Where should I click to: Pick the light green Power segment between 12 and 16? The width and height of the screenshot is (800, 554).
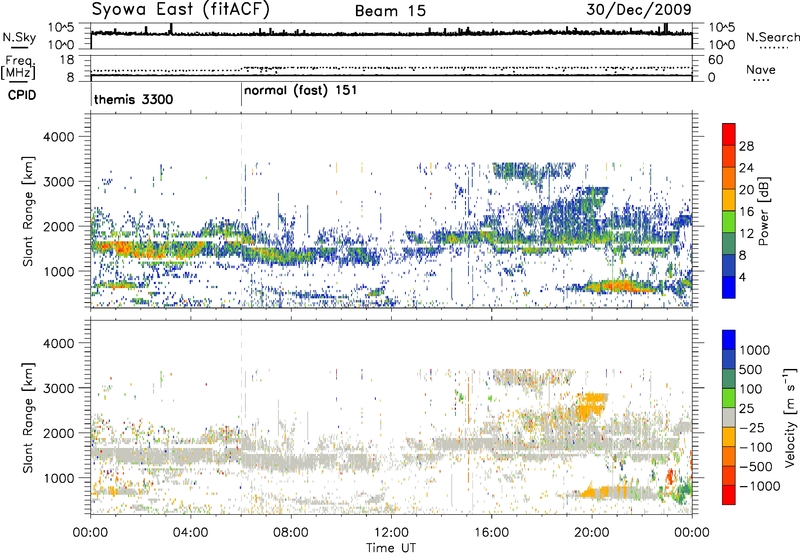coord(729,221)
